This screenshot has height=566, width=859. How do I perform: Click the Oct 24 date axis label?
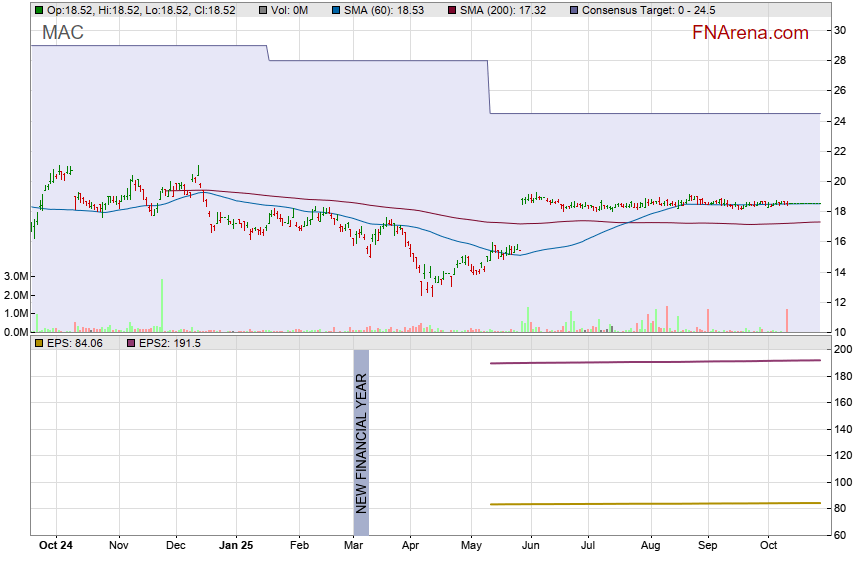pyautogui.click(x=55, y=546)
